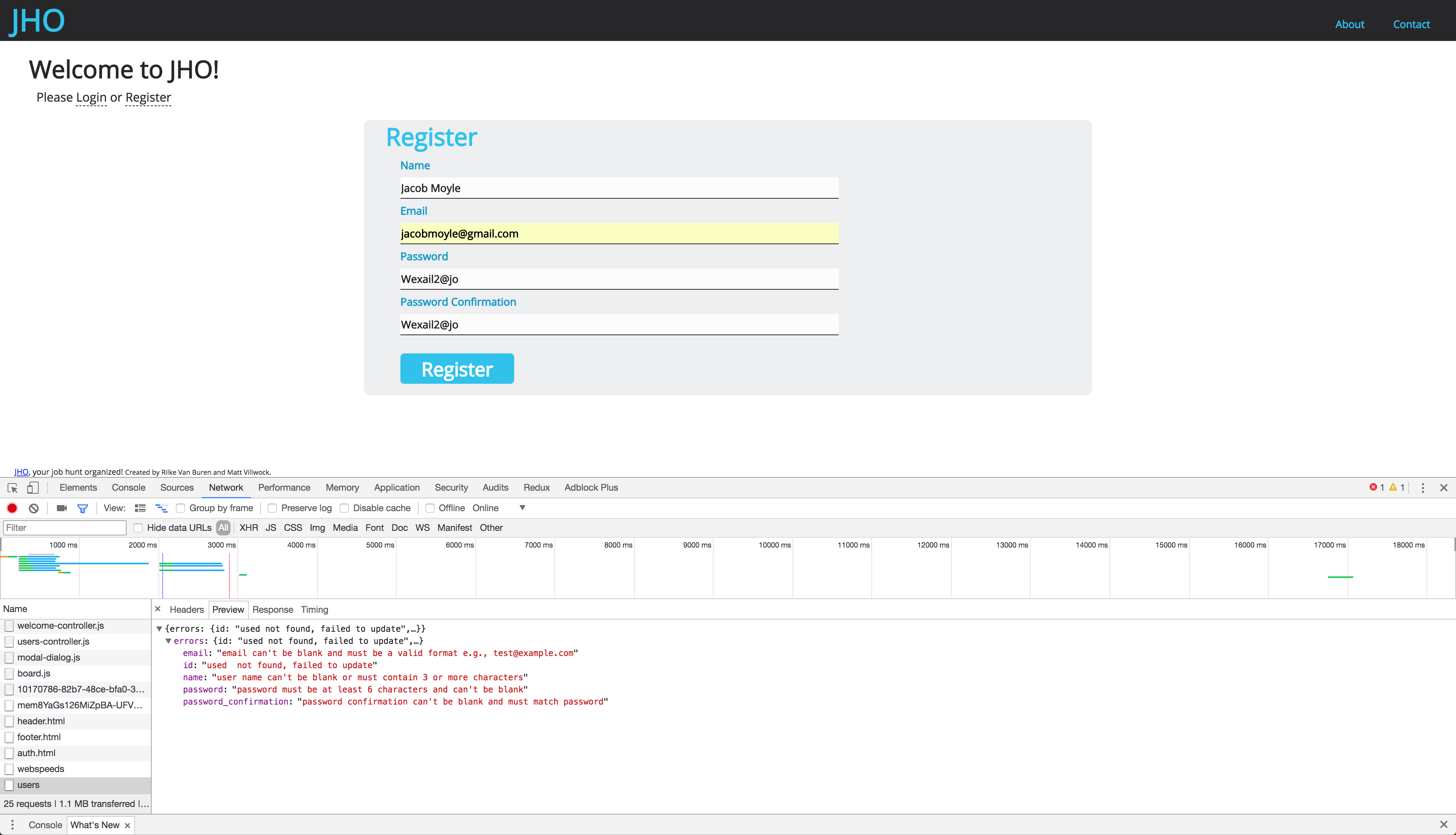Screen dimensions: 1456x835
Task: Collapse the nested errors property
Action: coord(168,641)
